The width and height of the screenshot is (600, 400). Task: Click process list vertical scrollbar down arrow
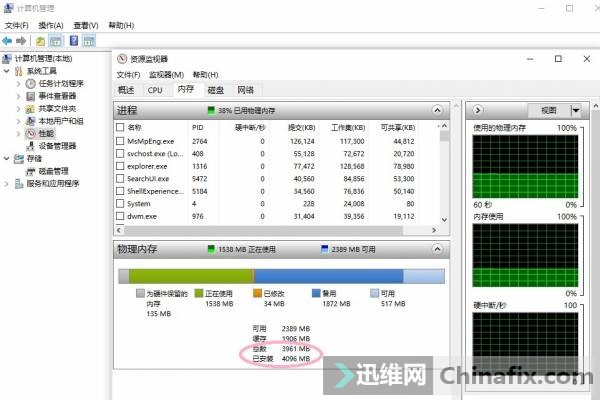[x=444, y=220]
